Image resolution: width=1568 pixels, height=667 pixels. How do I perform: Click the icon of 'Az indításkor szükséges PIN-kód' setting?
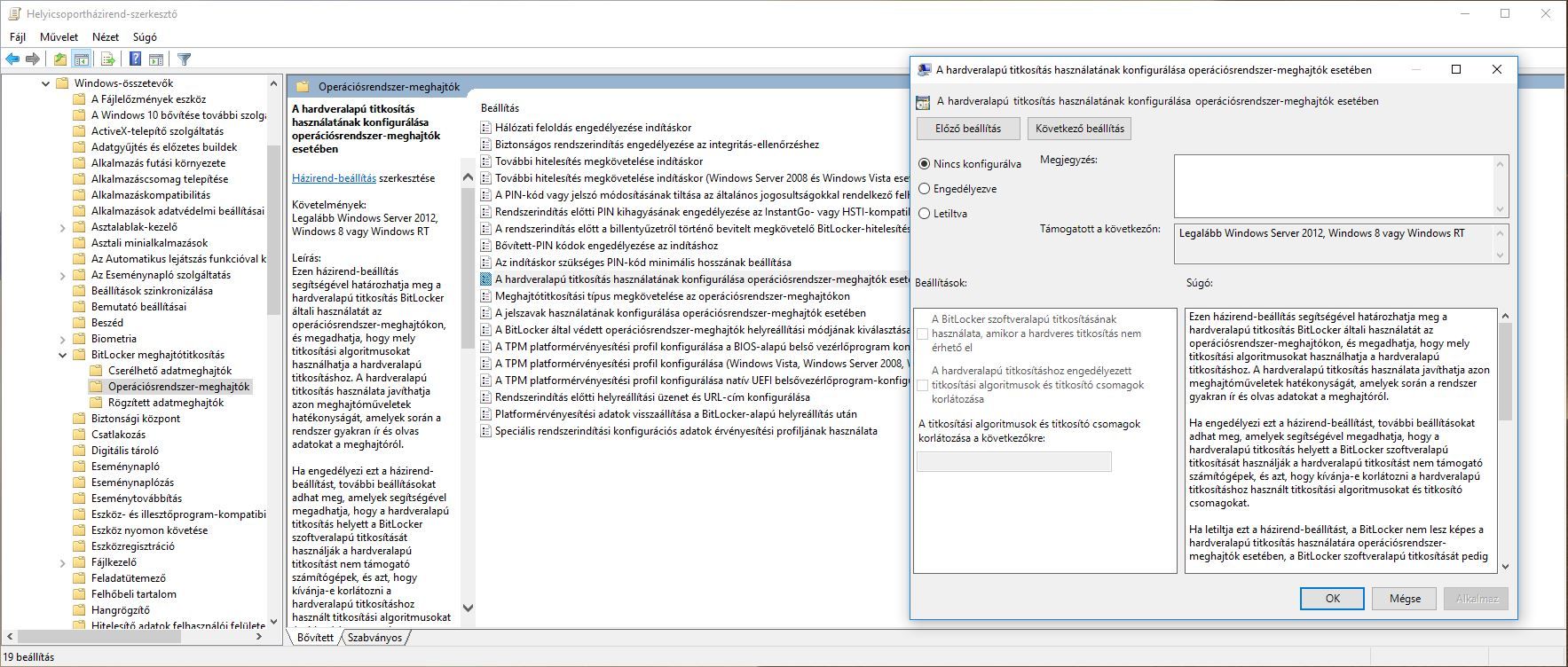pyautogui.click(x=485, y=263)
